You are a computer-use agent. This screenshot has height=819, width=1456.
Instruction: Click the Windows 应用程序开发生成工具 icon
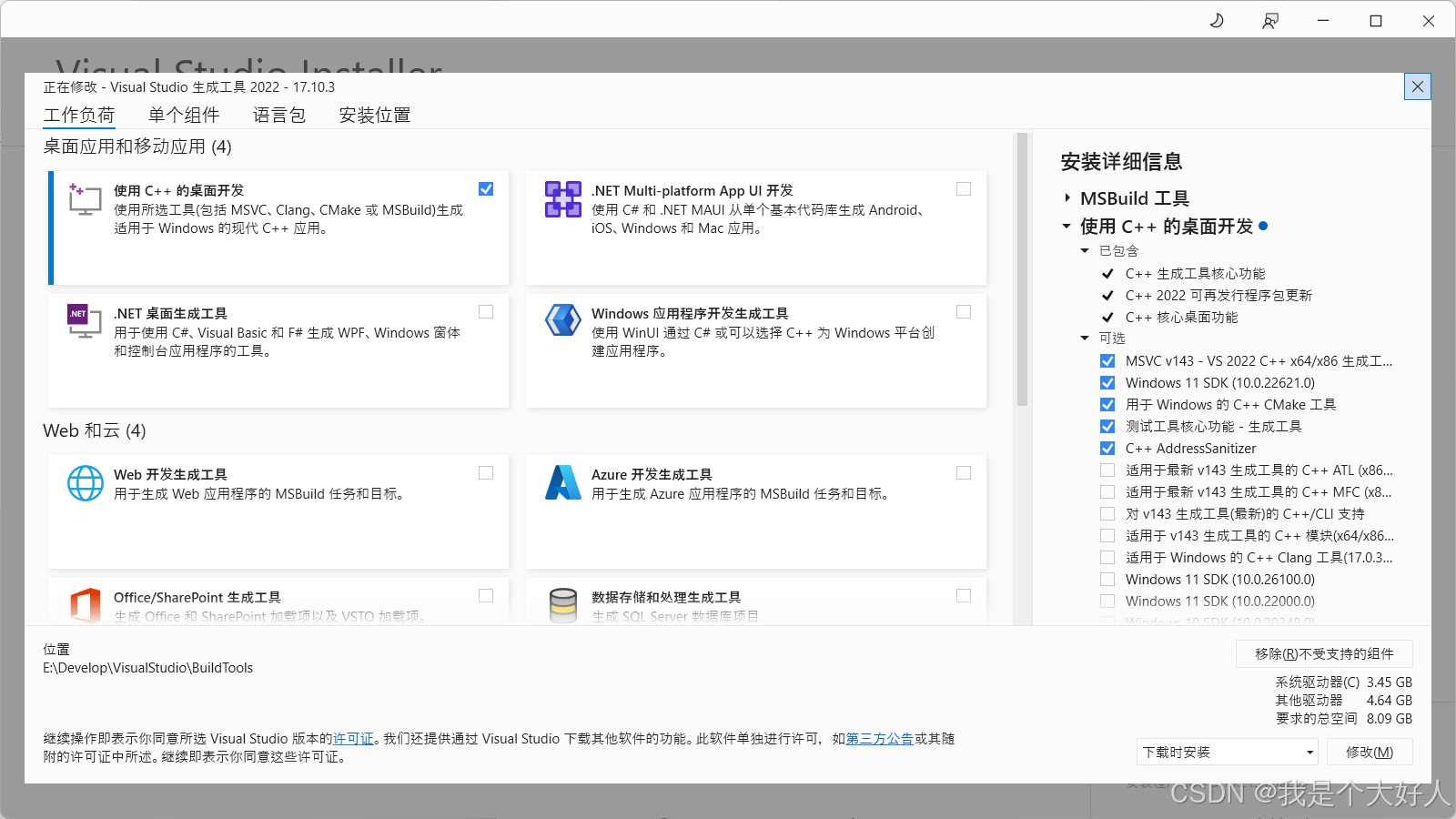(x=562, y=320)
